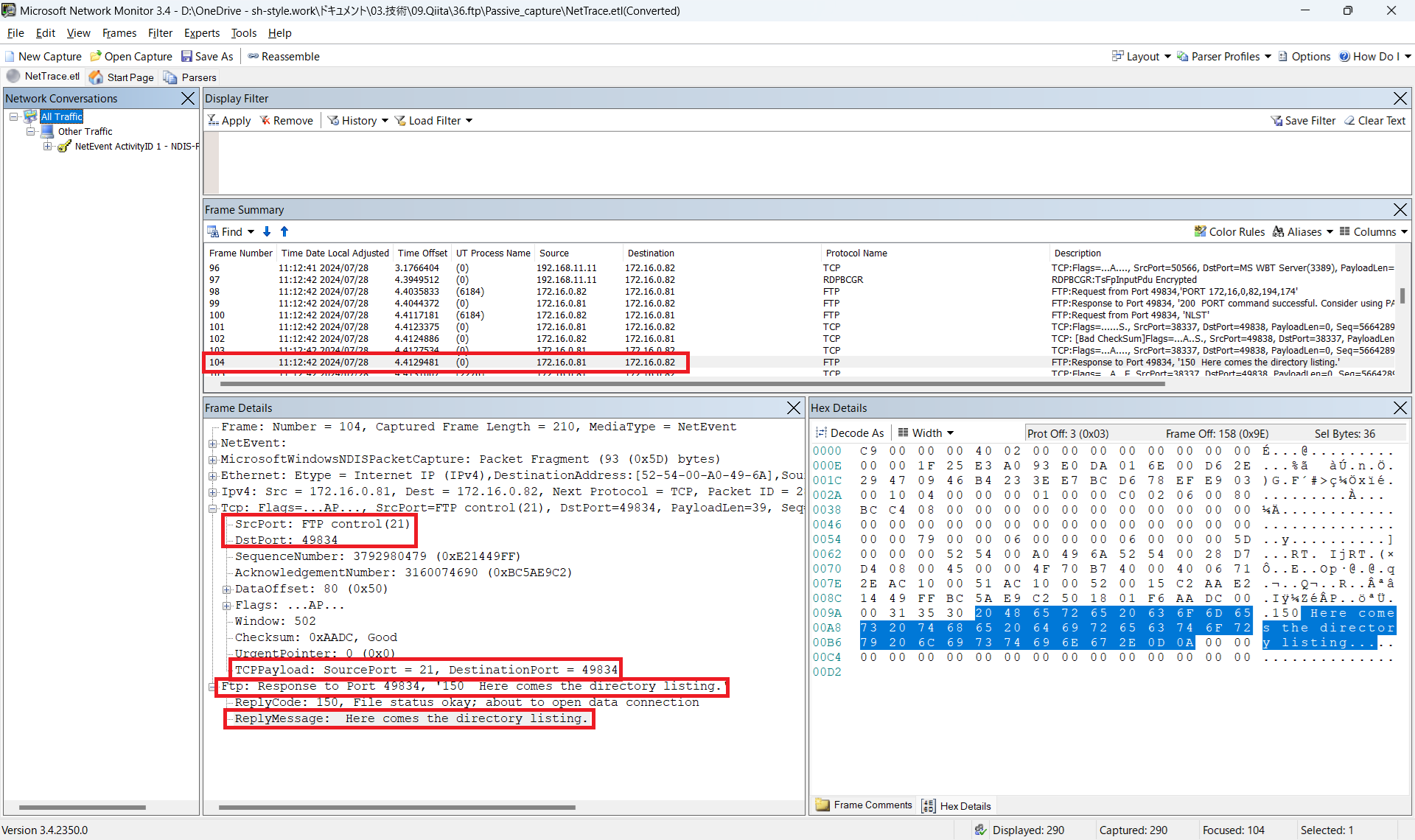Click the Apply filter icon
This screenshot has width=1415, height=840.
pos(213,121)
